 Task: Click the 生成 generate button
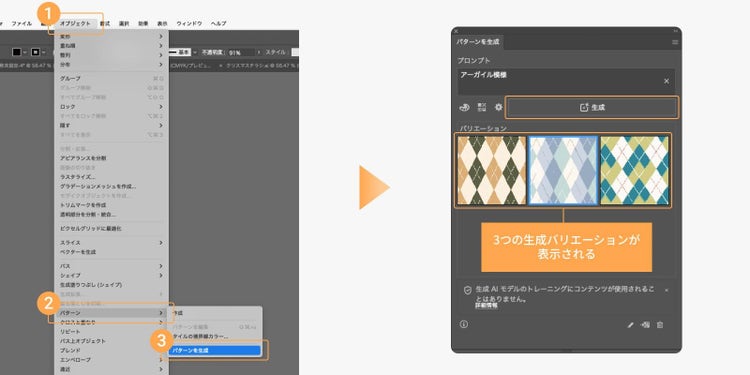(x=592, y=108)
